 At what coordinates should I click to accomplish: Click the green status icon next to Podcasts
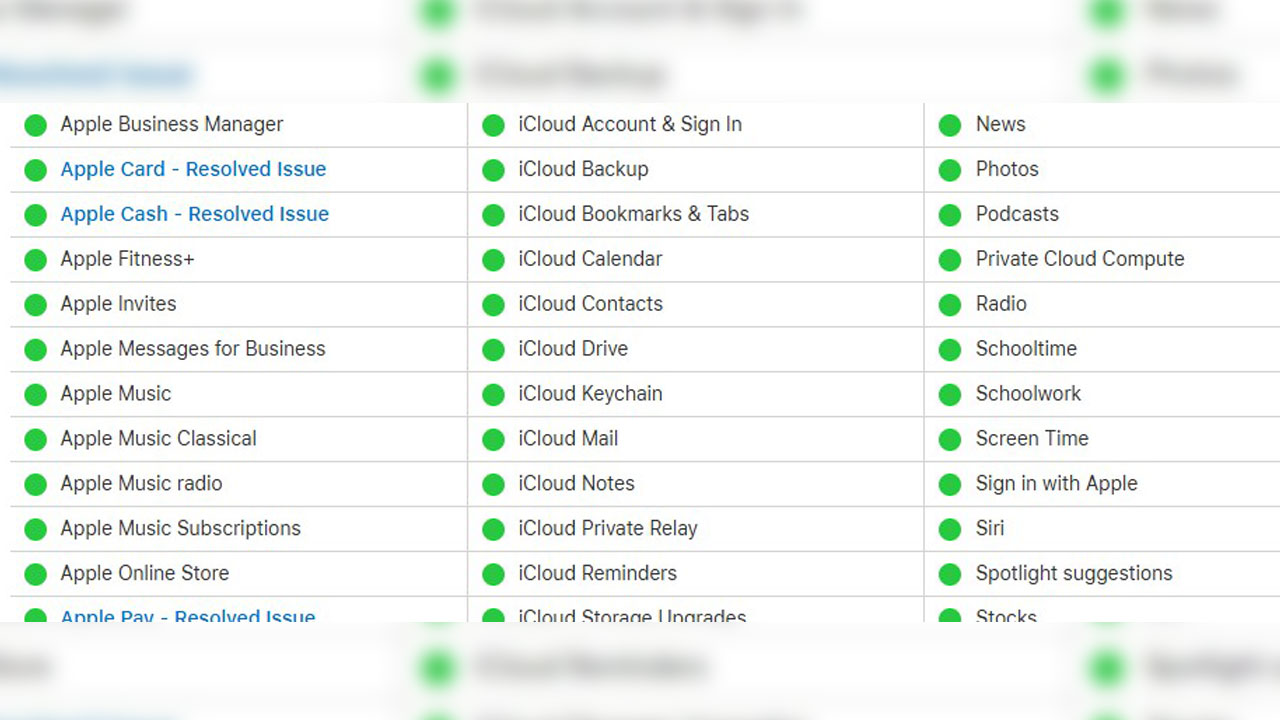[950, 215]
